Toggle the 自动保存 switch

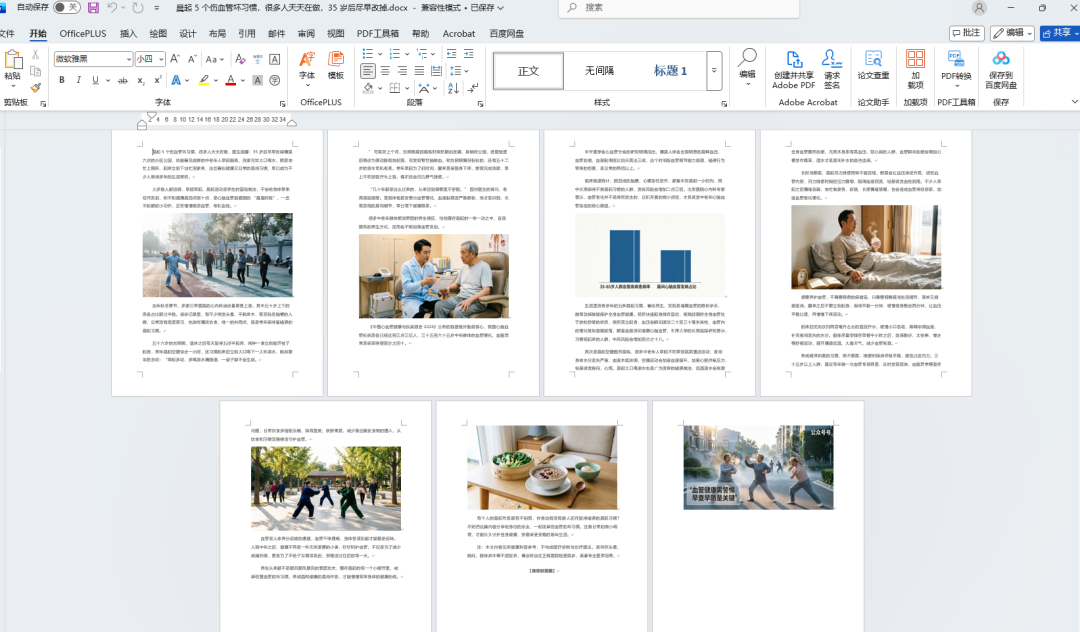click(66, 8)
